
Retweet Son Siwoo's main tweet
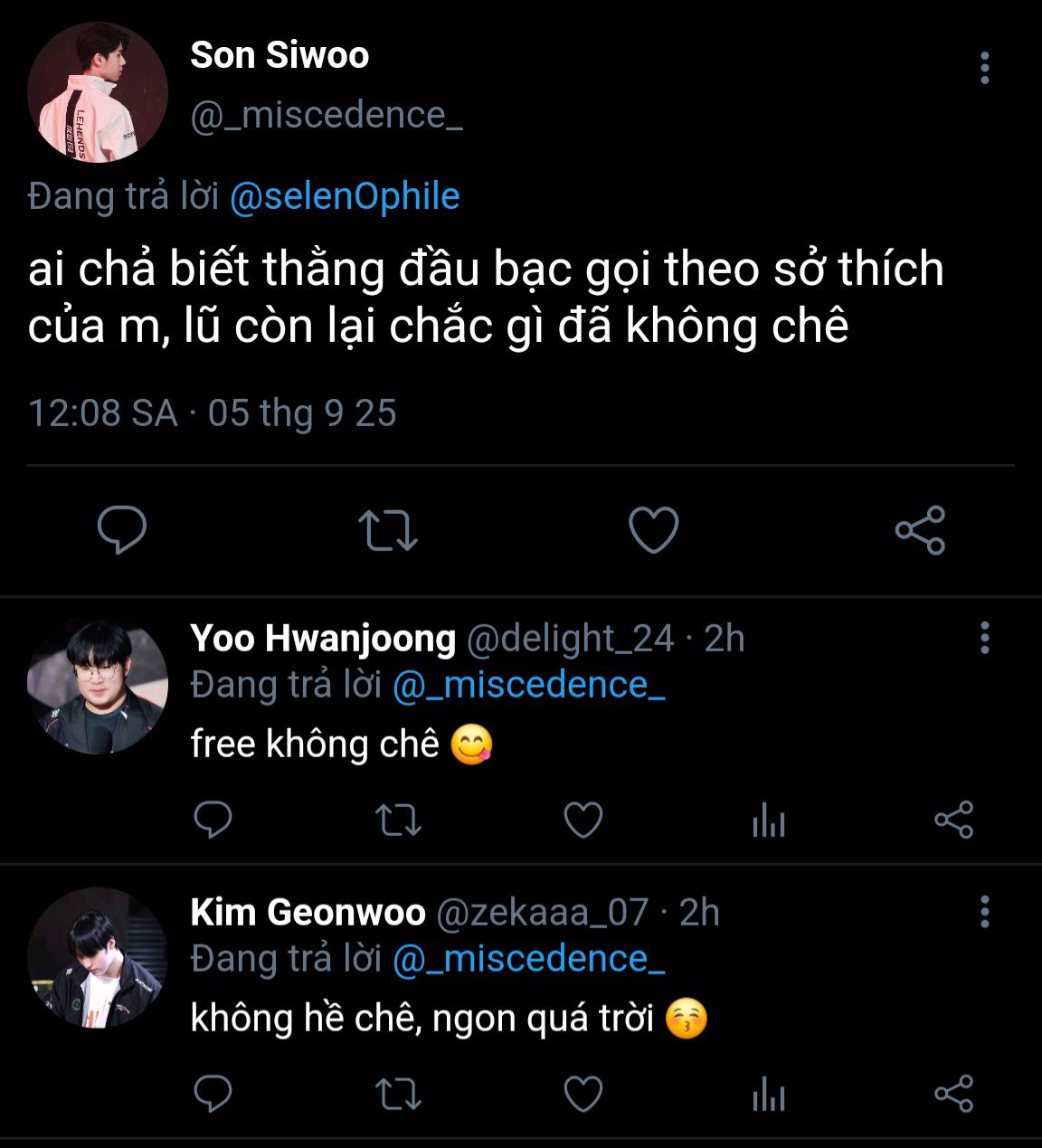(387, 530)
